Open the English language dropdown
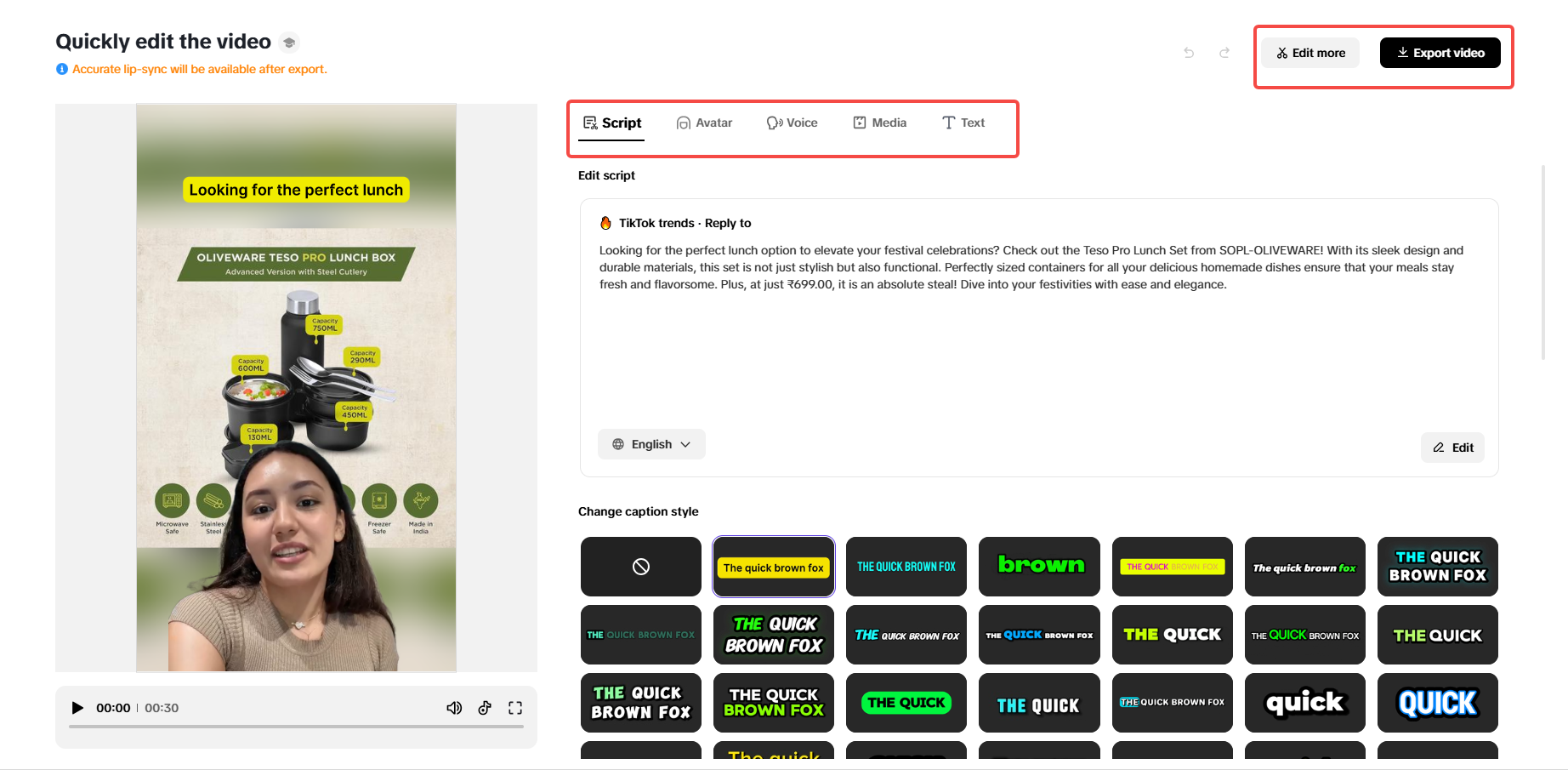This screenshot has width=1568, height=770. point(651,444)
